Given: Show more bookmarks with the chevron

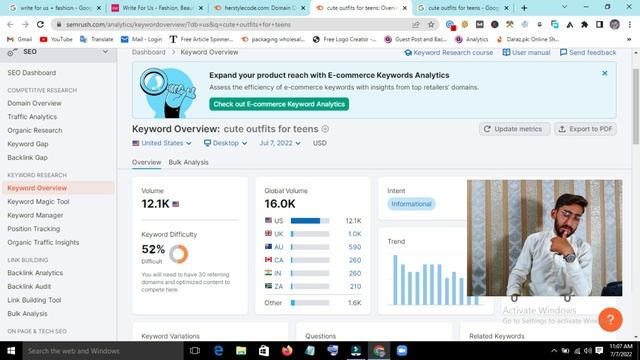Looking at the screenshot, I should click(629, 39).
